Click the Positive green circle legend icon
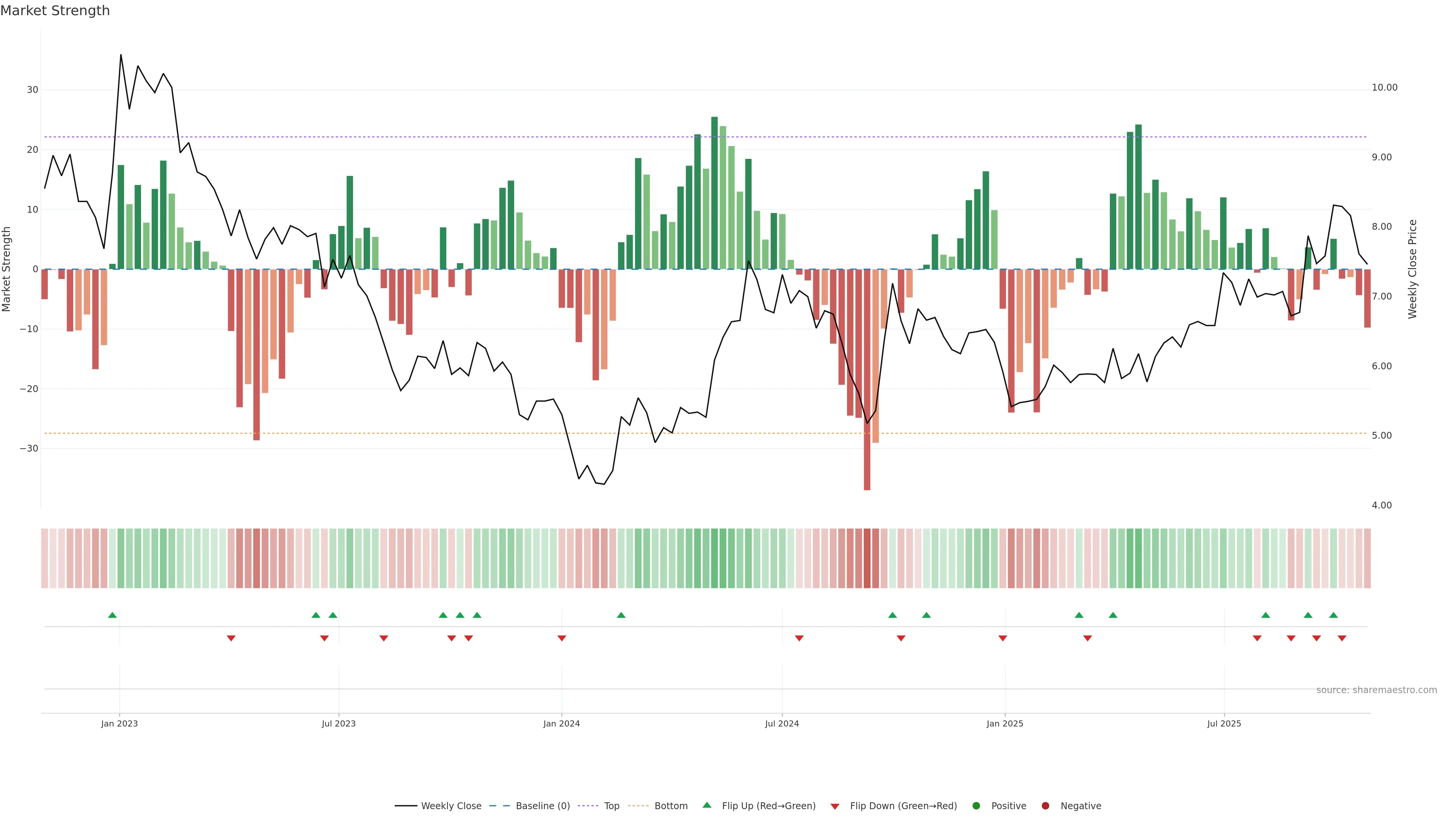1456x819 pixels. [x=976, y=806]
